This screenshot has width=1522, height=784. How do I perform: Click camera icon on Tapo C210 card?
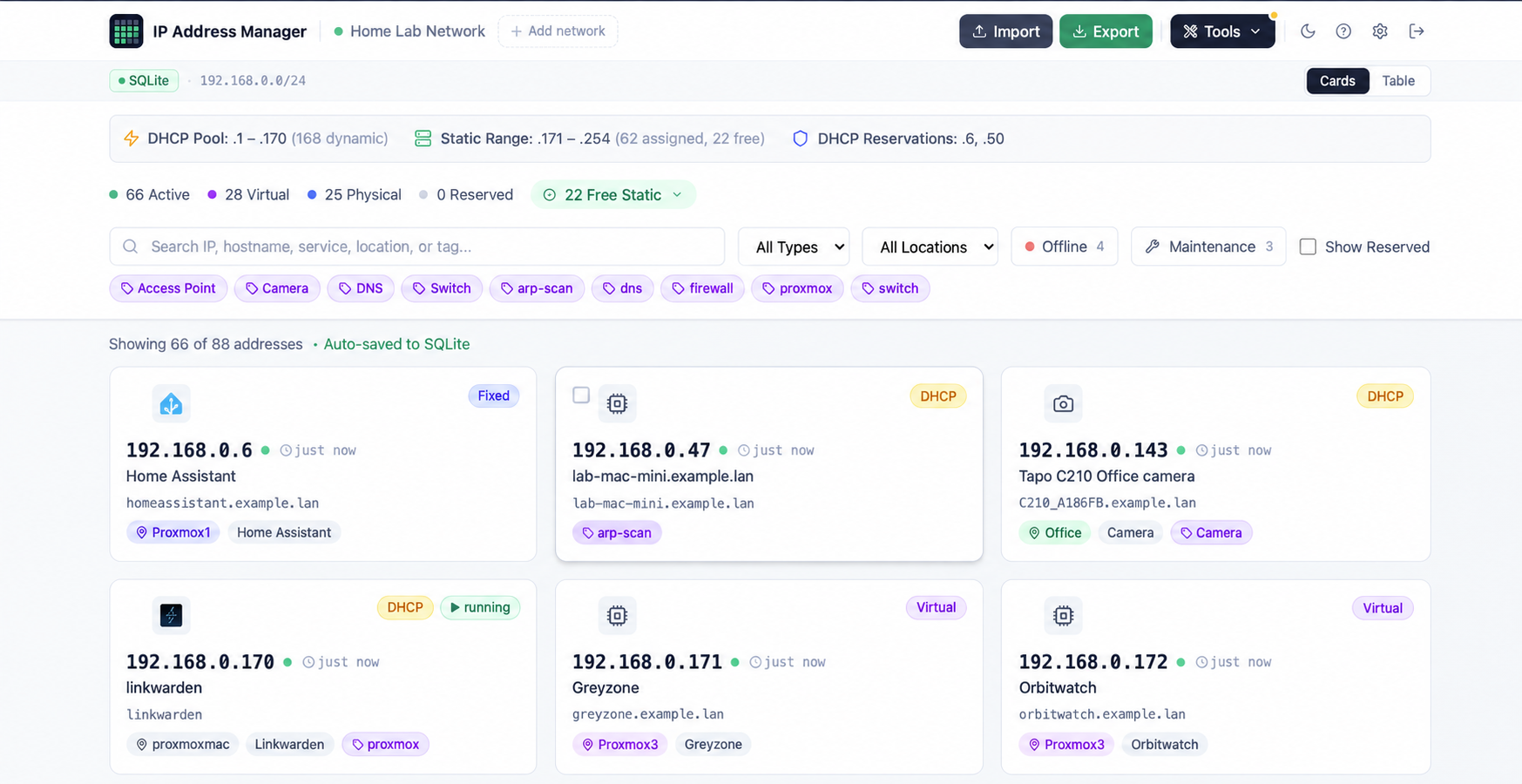click(1063, 403)
